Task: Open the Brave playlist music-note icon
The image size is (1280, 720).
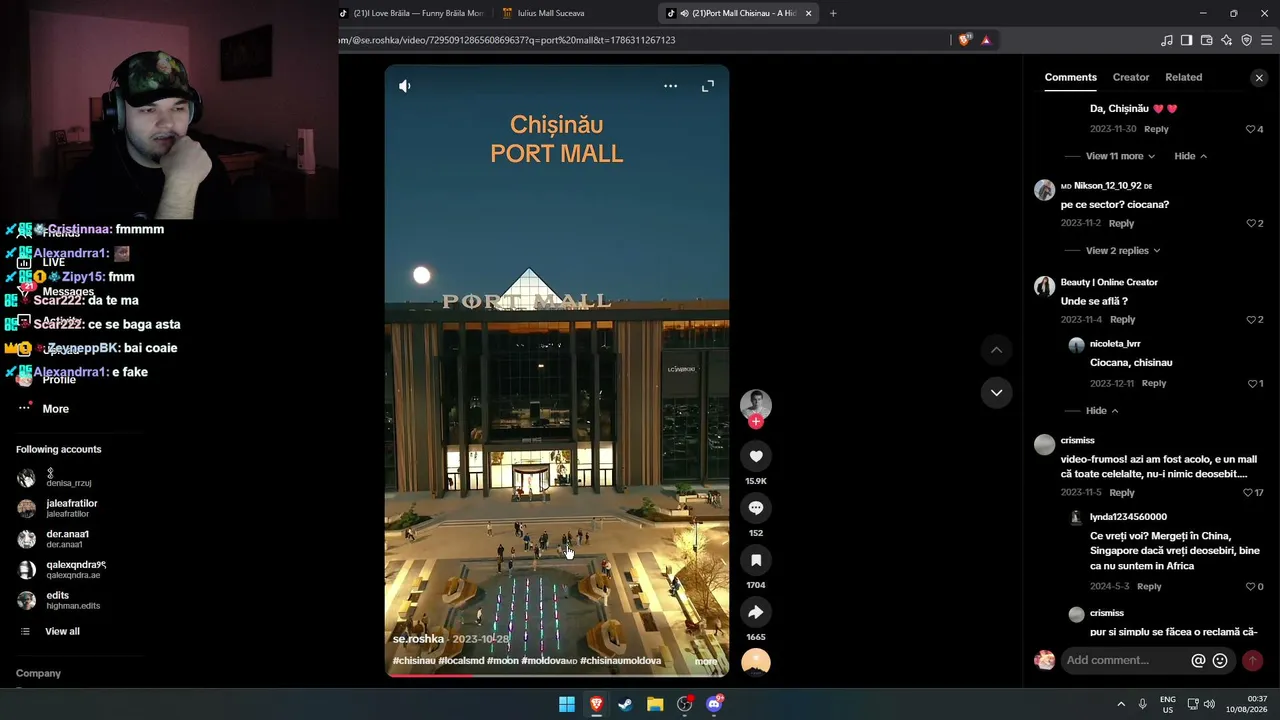Action: 1166,40
